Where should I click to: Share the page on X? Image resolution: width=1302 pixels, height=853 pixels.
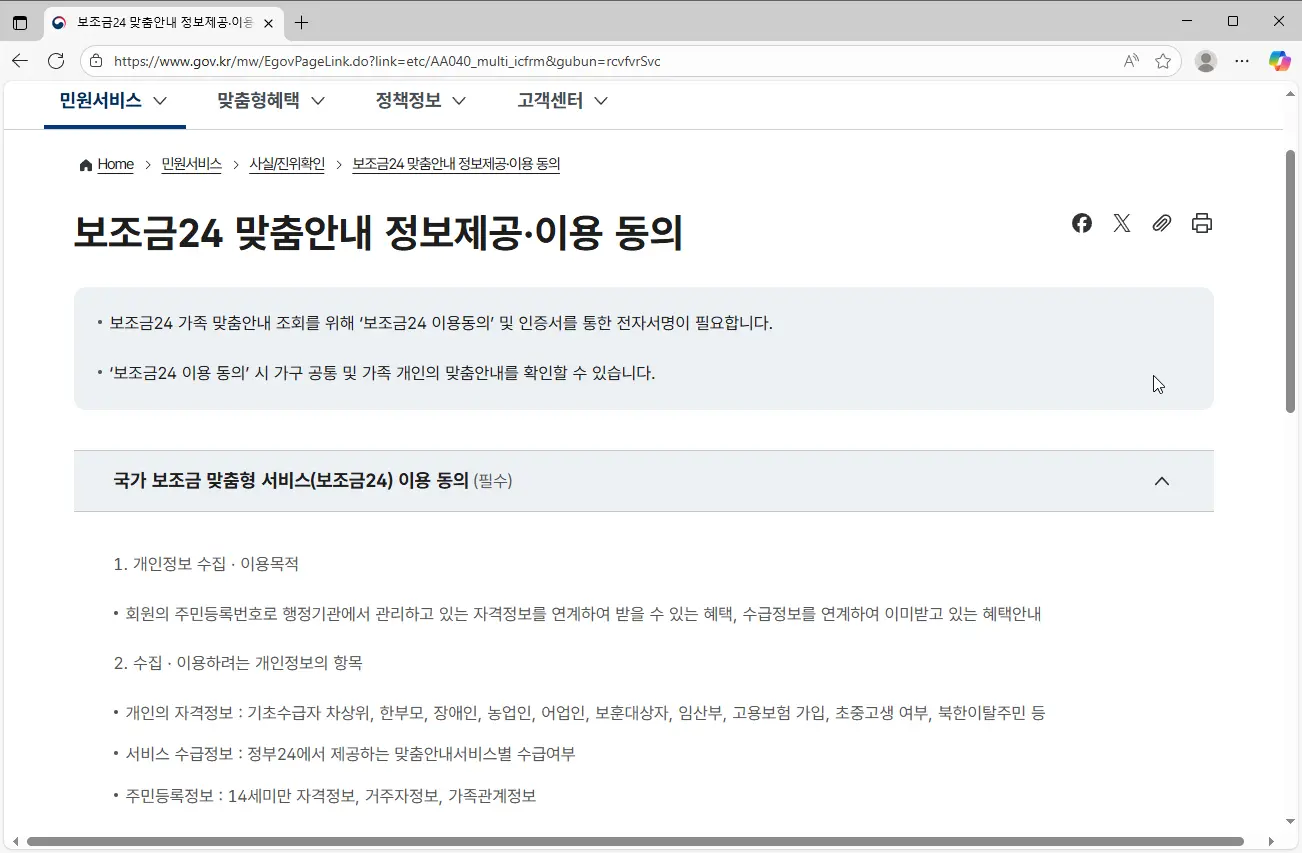1121,223
